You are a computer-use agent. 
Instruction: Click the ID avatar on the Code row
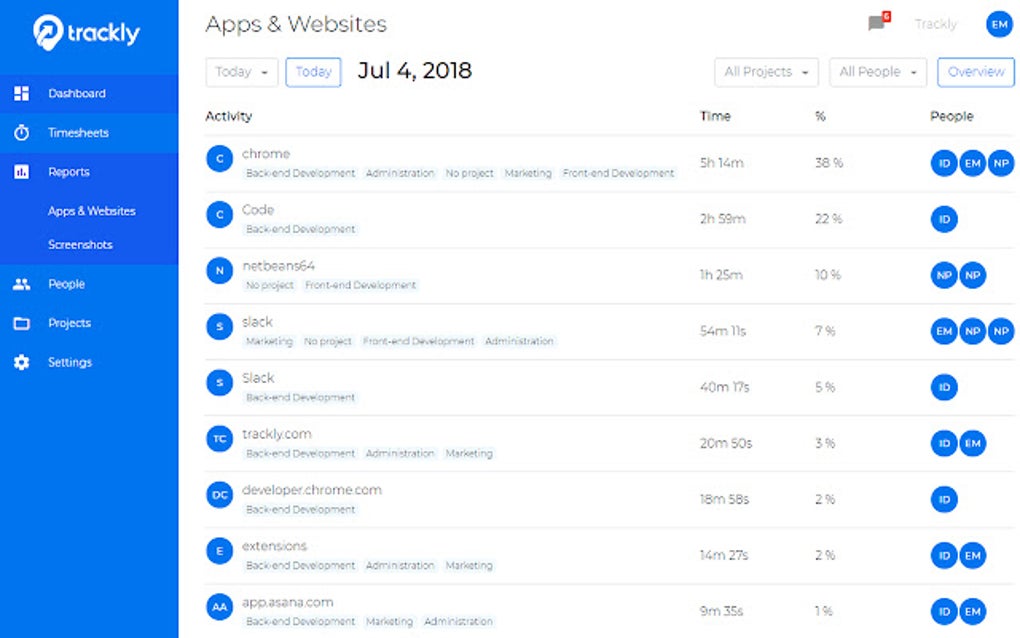[943, 218]
